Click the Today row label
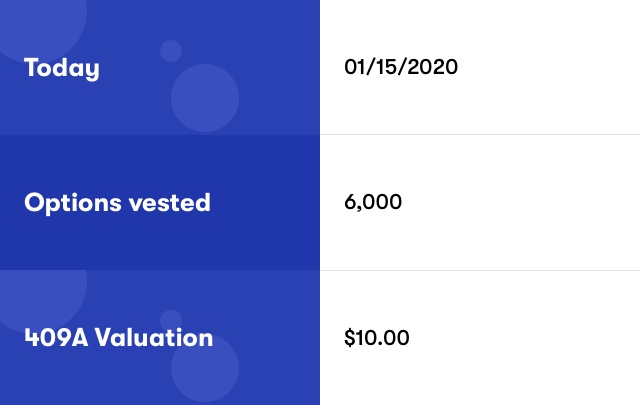Viewport: 640px width, 405px height. tap(62, 68)
